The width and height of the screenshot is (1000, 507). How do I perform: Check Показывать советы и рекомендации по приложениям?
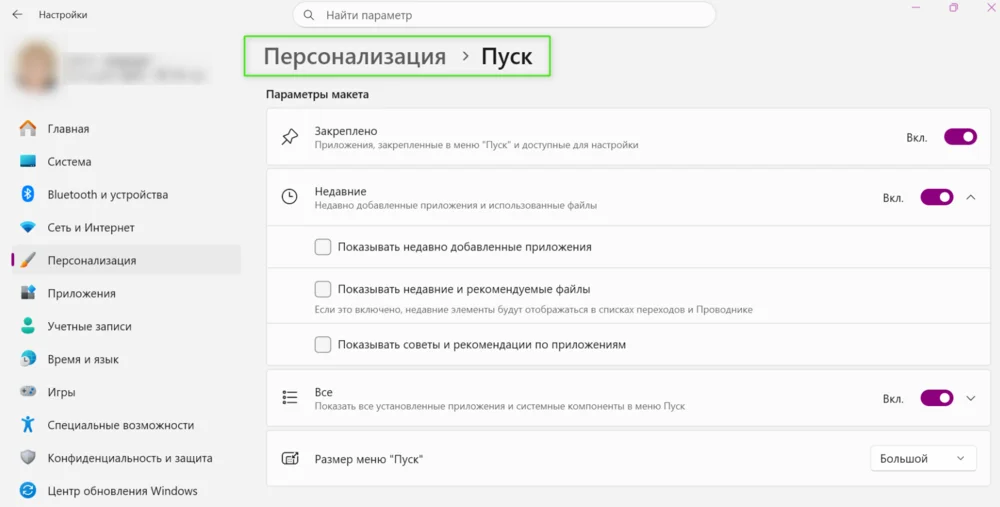[323, 344]
